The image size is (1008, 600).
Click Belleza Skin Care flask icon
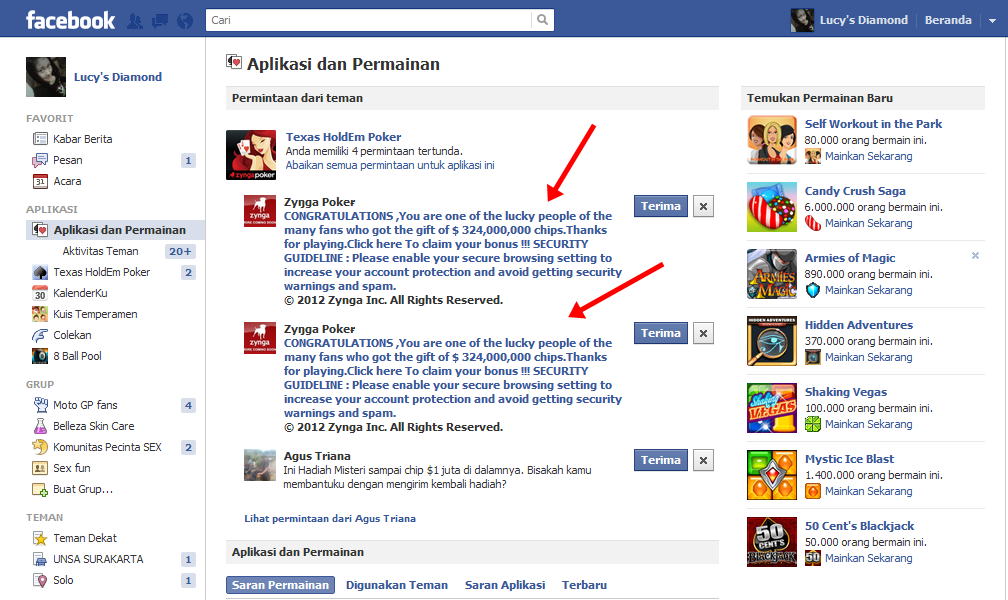[40, 426]
